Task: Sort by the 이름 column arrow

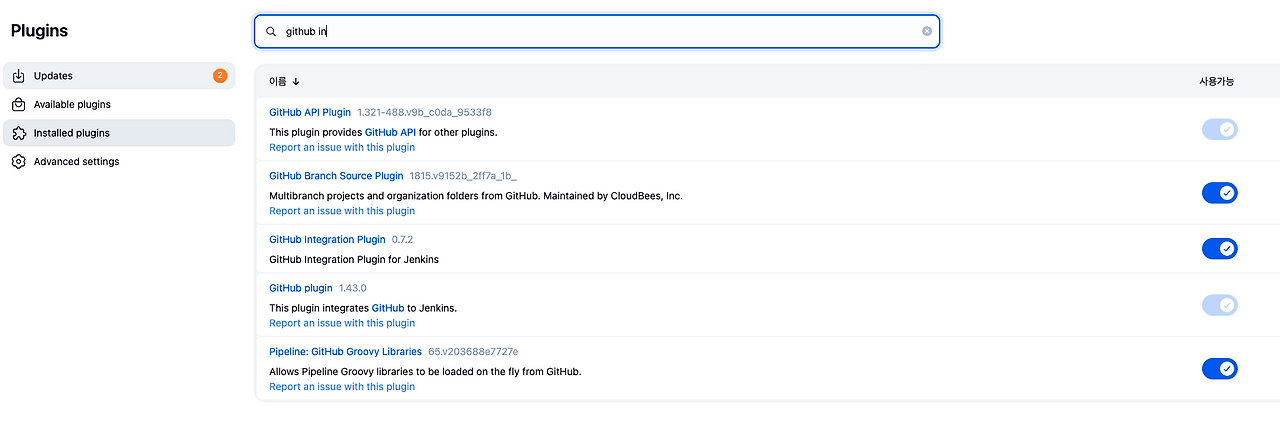Action: 296,82
